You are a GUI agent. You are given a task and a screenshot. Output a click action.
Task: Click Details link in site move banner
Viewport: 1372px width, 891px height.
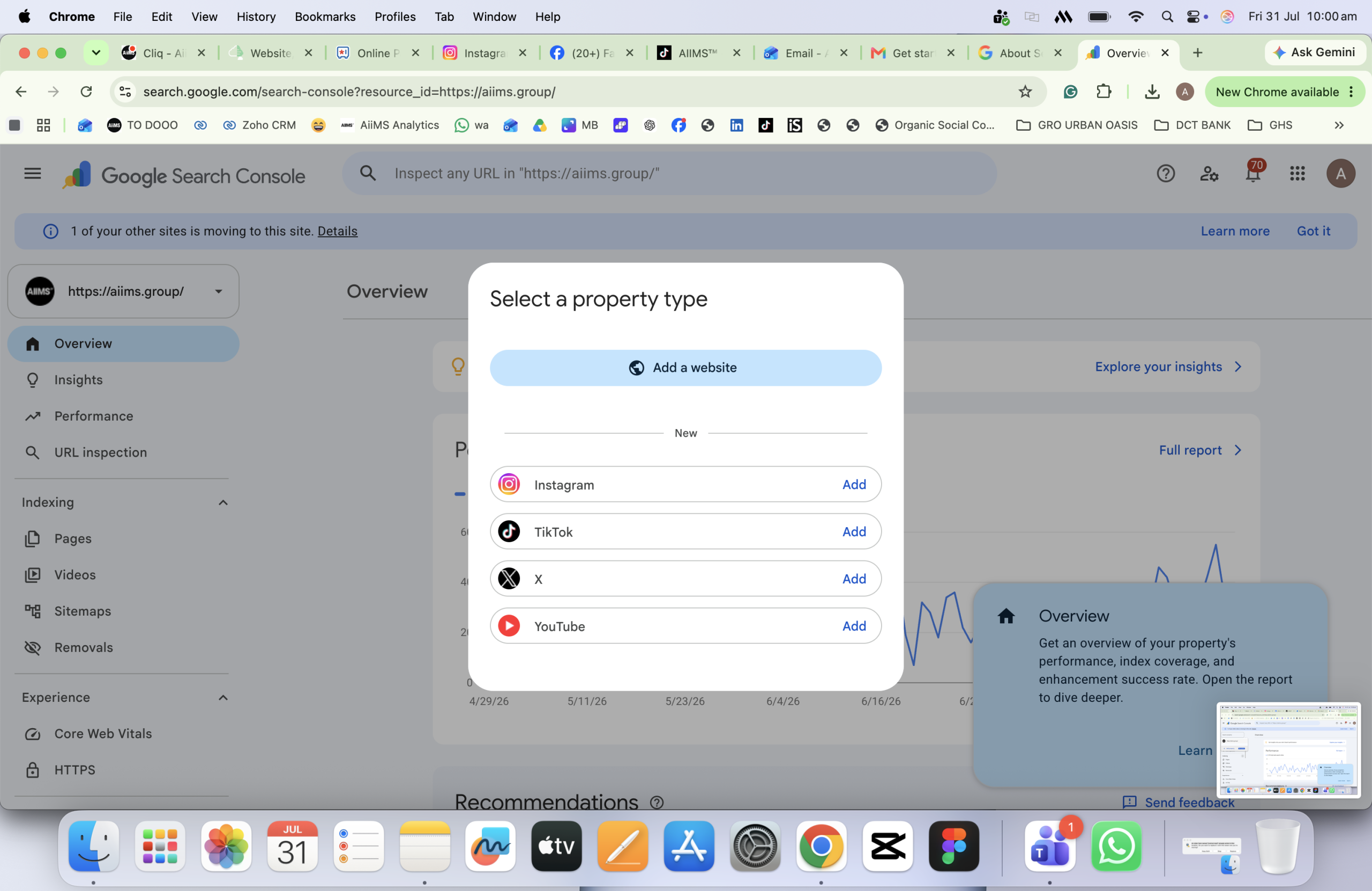(337, 231)
